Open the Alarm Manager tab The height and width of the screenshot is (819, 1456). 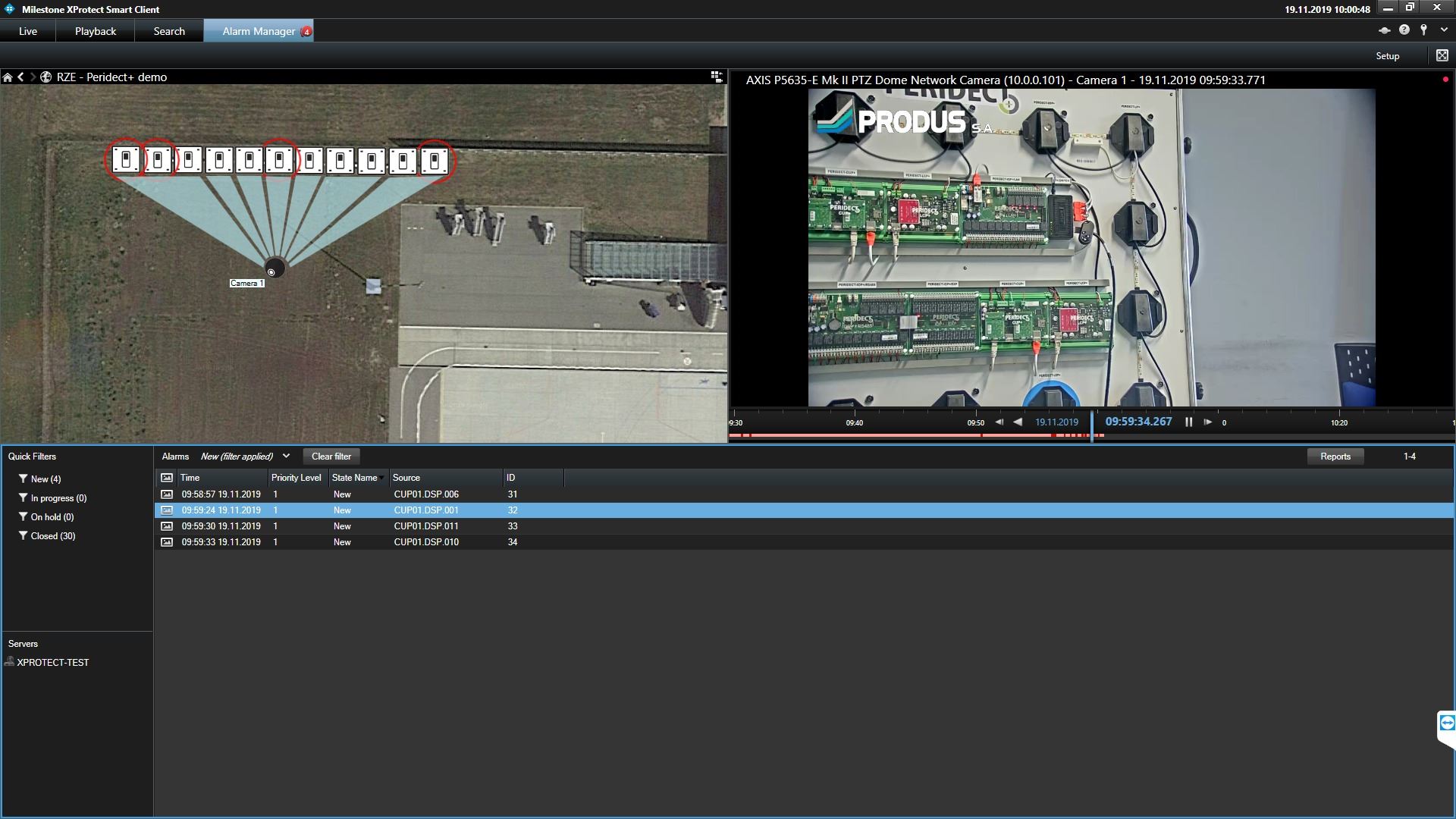[259, 31]
